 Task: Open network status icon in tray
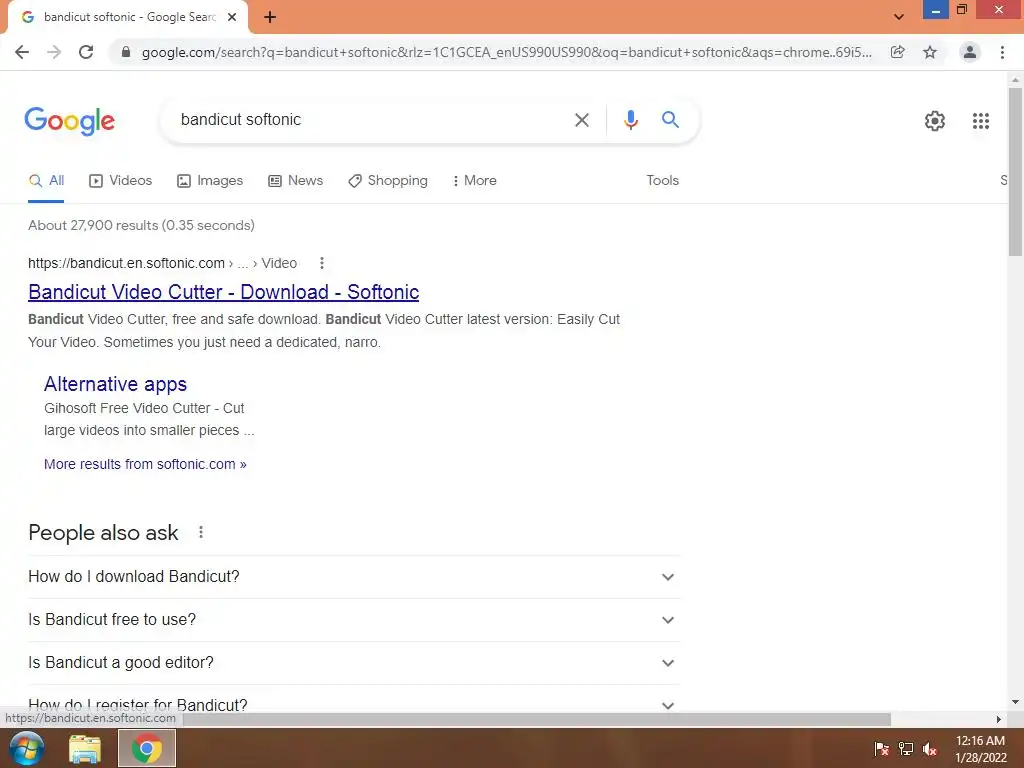(x=906, y=748)
